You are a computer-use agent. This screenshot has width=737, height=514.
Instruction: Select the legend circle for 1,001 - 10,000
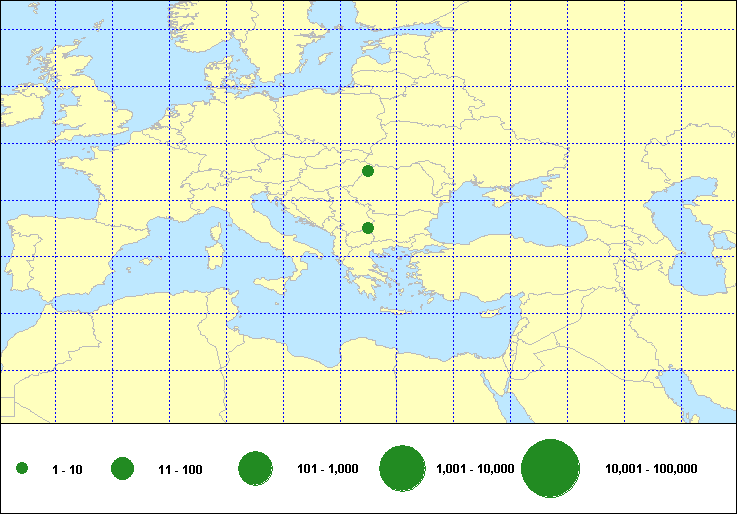tap(404, 468)
